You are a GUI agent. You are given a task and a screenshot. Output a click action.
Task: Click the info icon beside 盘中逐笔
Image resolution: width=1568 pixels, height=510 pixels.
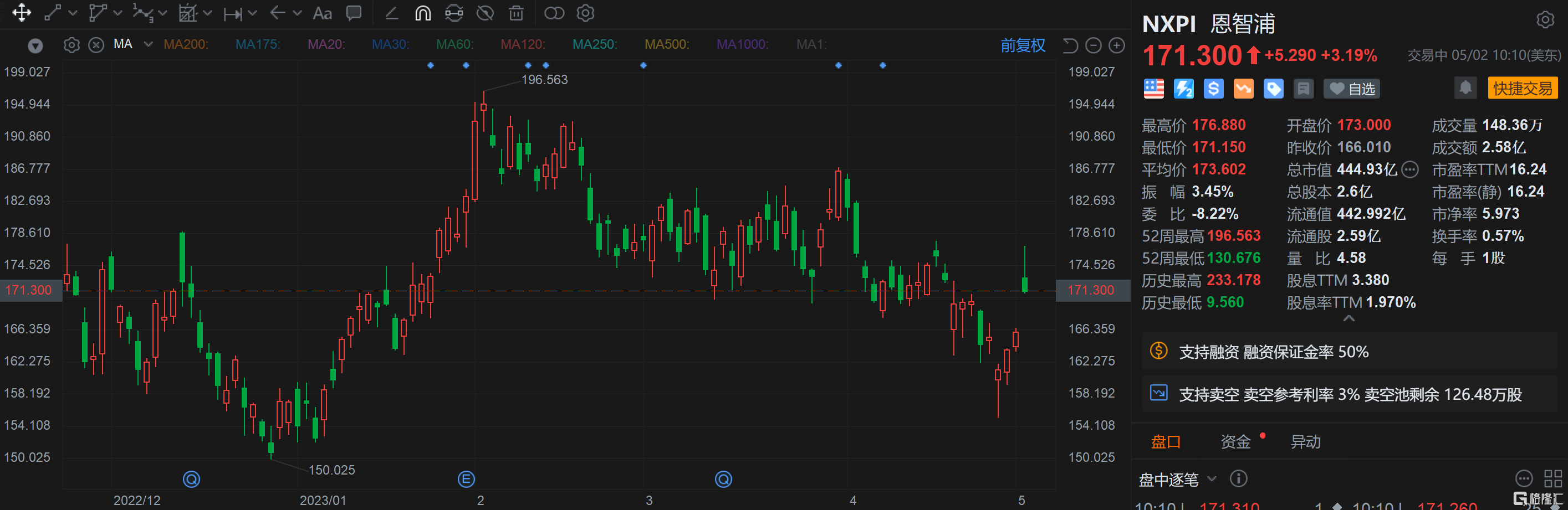[x=1238, y=479]
